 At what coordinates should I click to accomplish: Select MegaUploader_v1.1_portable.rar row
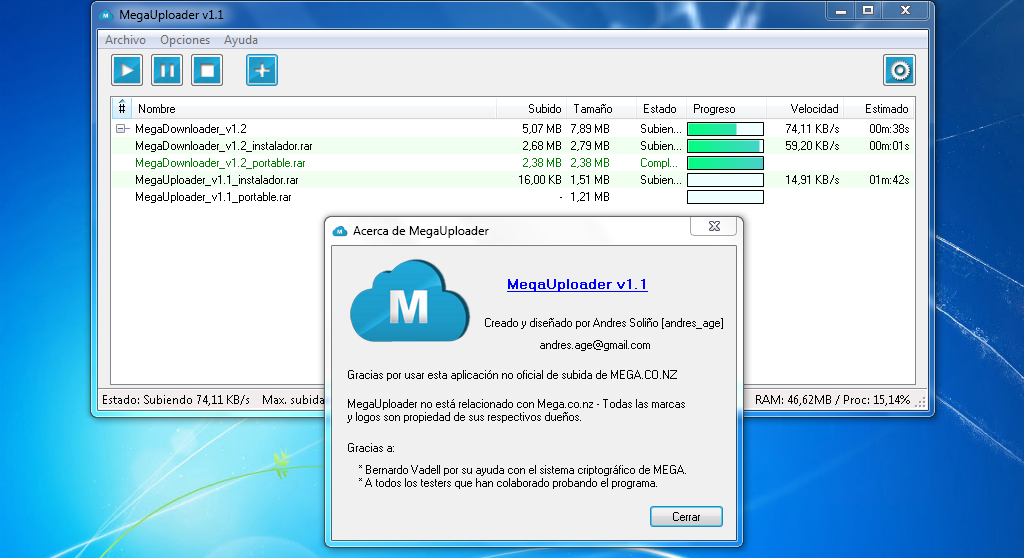pyautogui.click(x=513, y=197)
